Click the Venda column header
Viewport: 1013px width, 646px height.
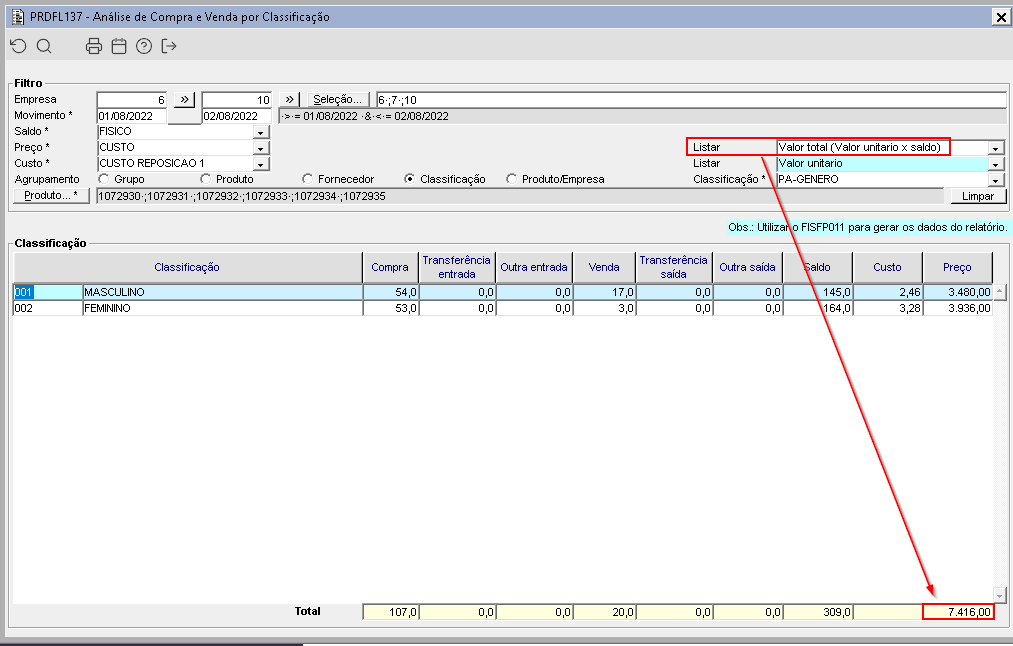604,267
